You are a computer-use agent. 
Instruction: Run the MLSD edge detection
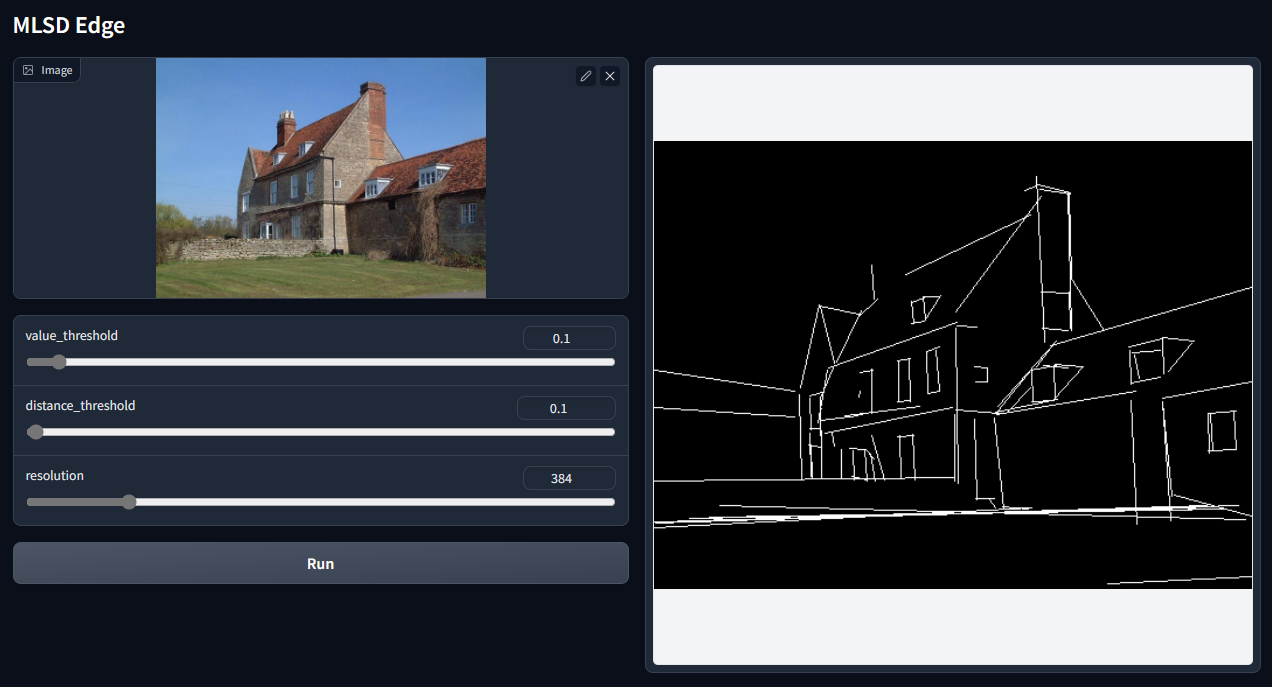coord(320,563)
